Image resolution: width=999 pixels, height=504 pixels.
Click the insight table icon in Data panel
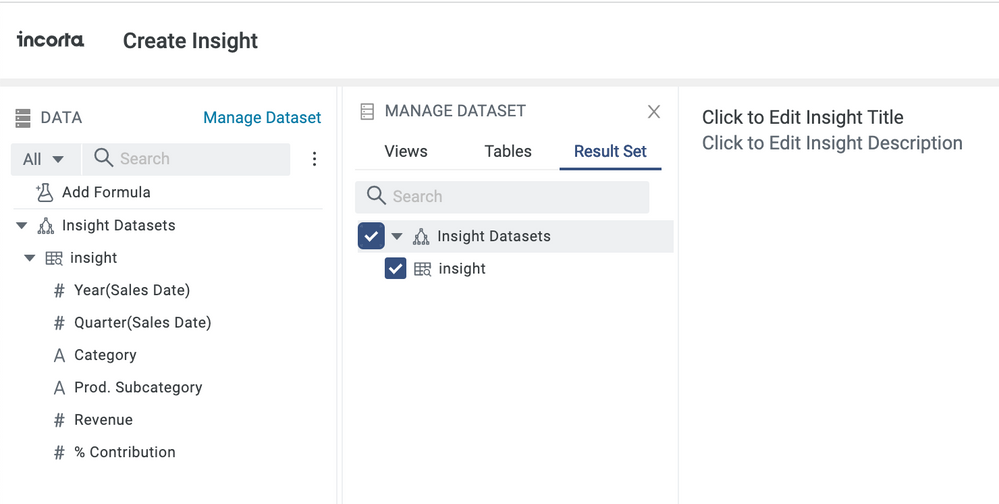coord(54,258)
